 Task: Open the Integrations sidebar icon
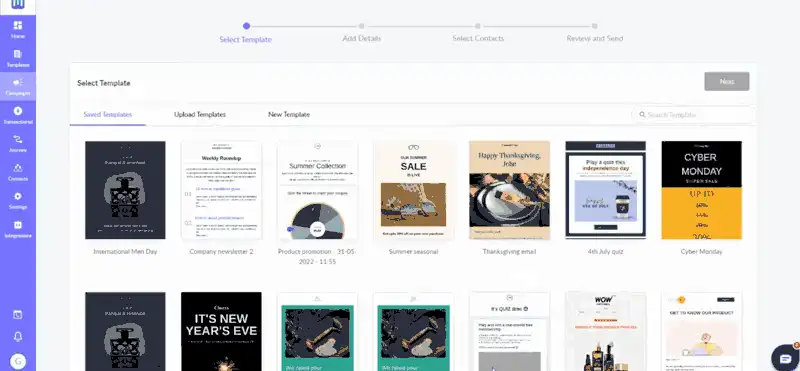click(x=18, y=229)
